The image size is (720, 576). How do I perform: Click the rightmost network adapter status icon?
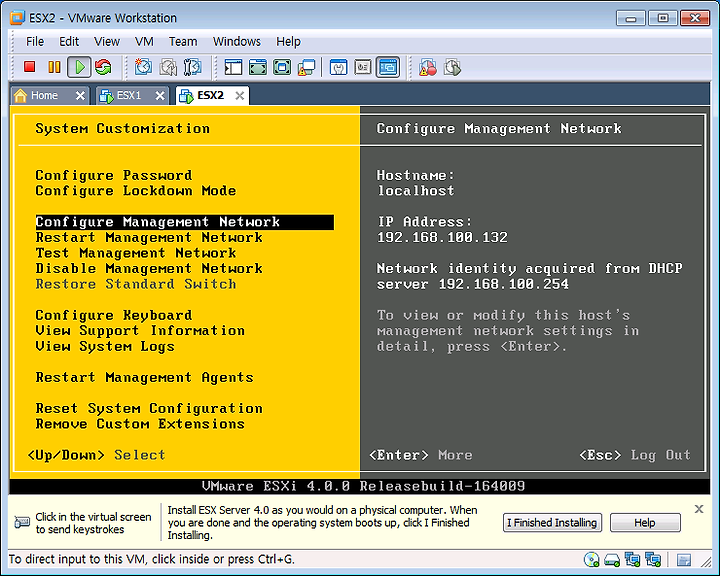652,559
